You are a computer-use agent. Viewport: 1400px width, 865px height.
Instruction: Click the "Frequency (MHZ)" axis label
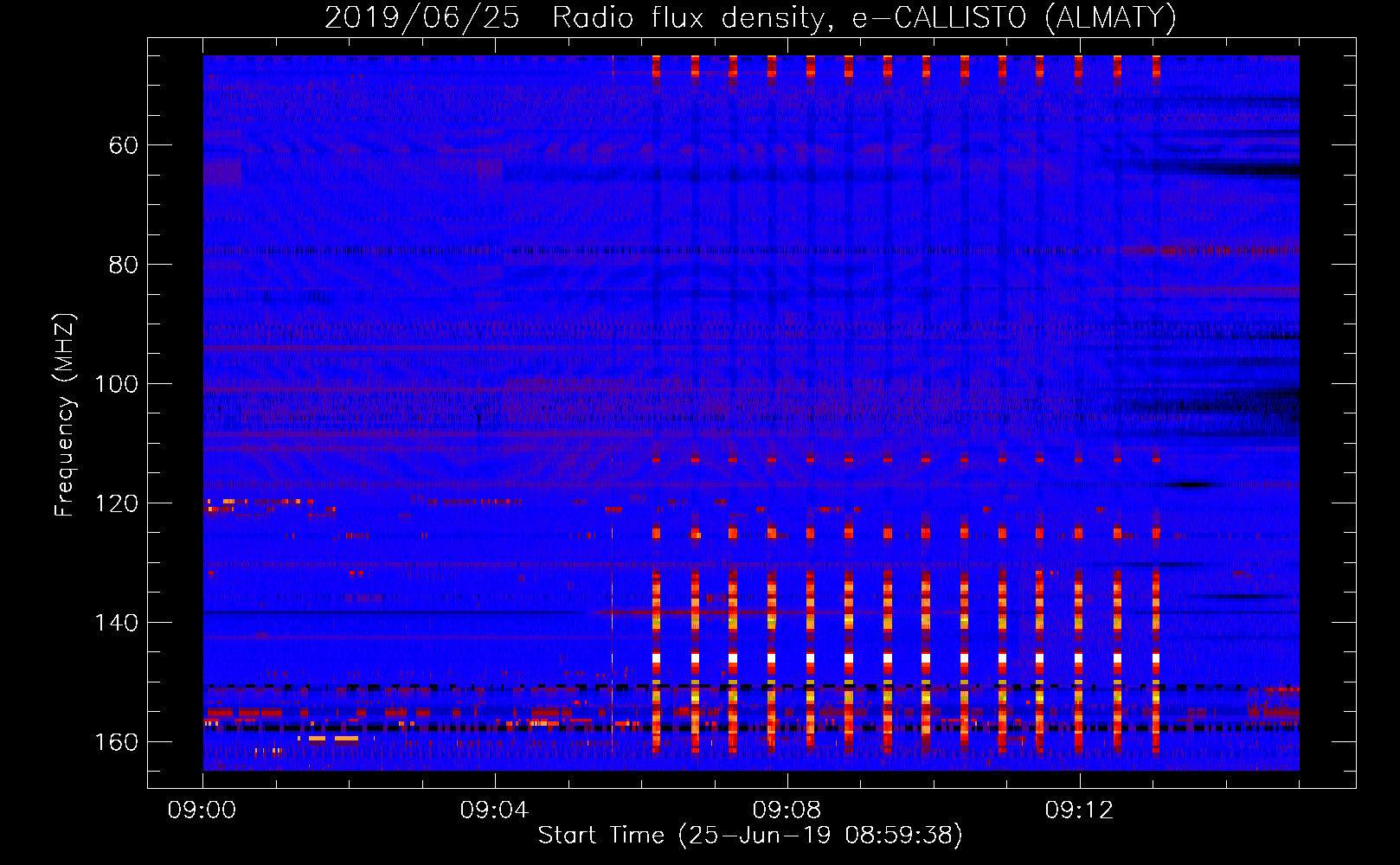[x=65, y=414]
